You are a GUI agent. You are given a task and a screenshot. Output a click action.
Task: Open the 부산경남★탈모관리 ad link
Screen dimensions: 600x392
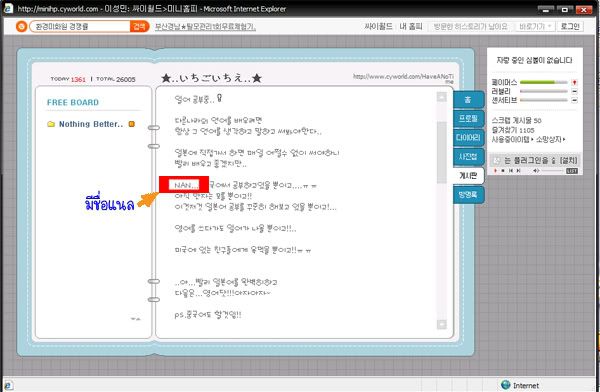[205, 27]
